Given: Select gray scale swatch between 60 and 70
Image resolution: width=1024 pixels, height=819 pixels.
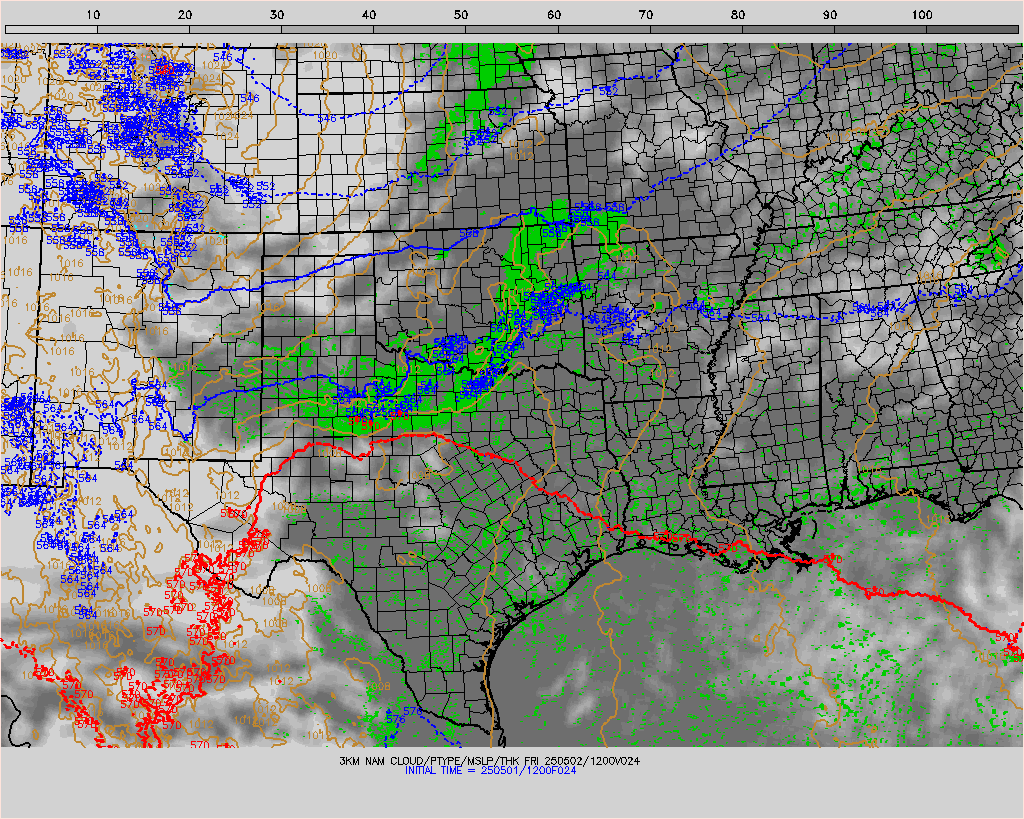Looking at the screenshot, I should [603, 29].
